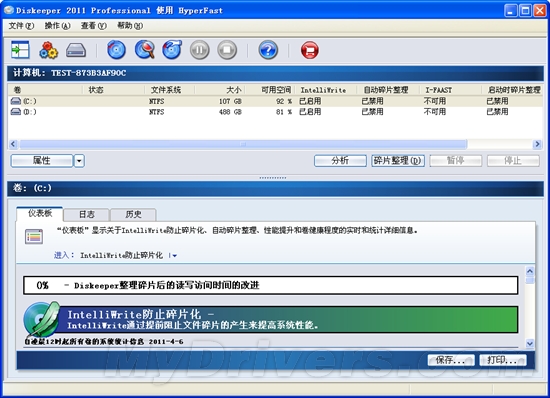Select the D: drive icon in volume list
Screen dimensions: 550x398
point(16,112)
